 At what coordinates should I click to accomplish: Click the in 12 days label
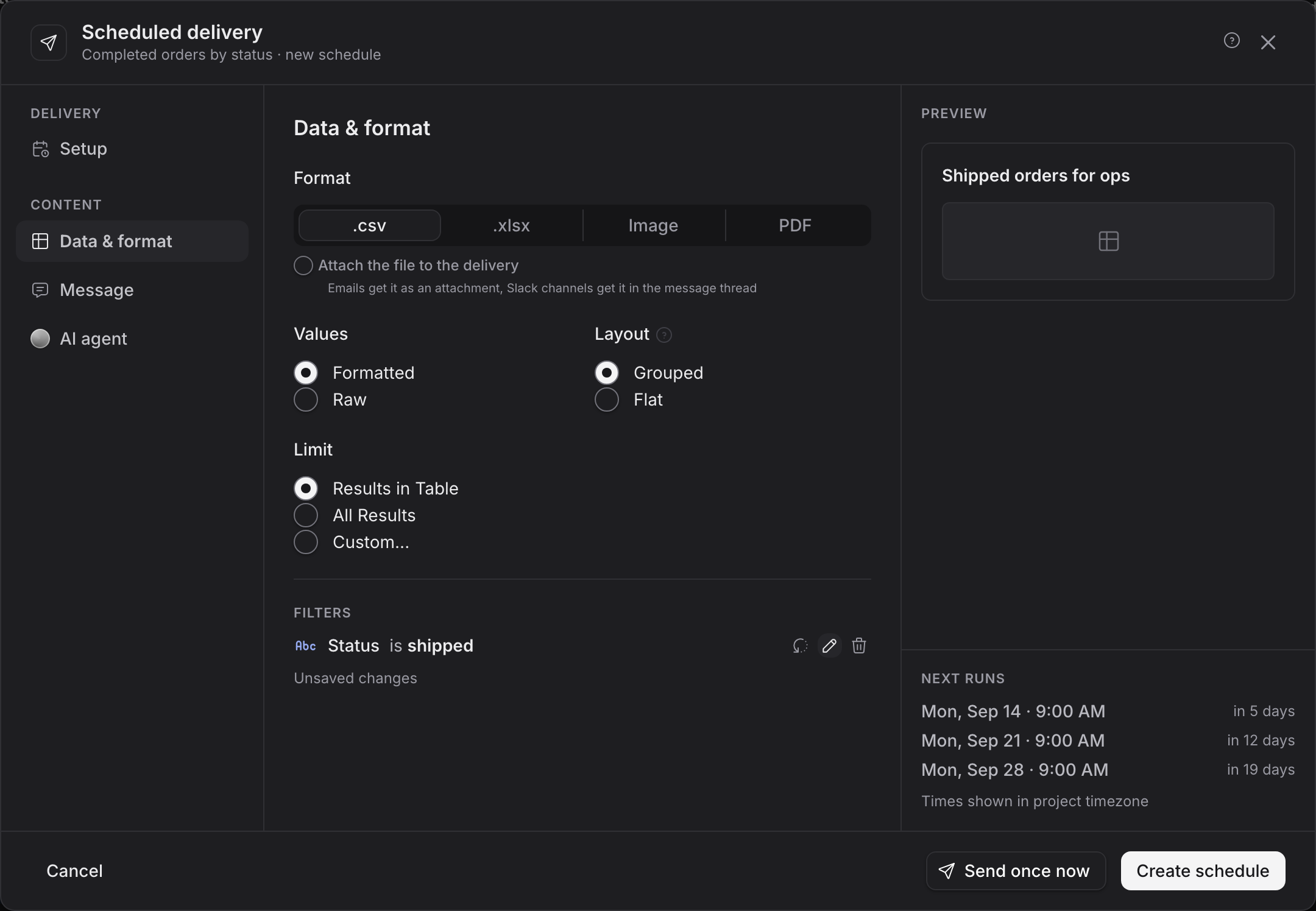point(1261,740)
